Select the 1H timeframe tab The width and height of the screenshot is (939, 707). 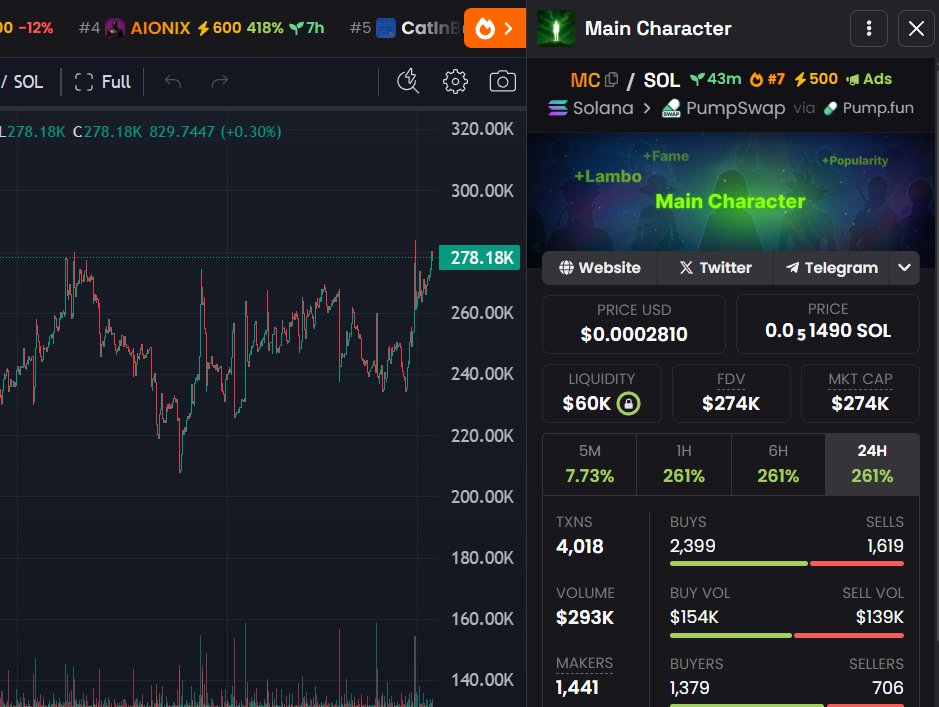click(683, 465)
